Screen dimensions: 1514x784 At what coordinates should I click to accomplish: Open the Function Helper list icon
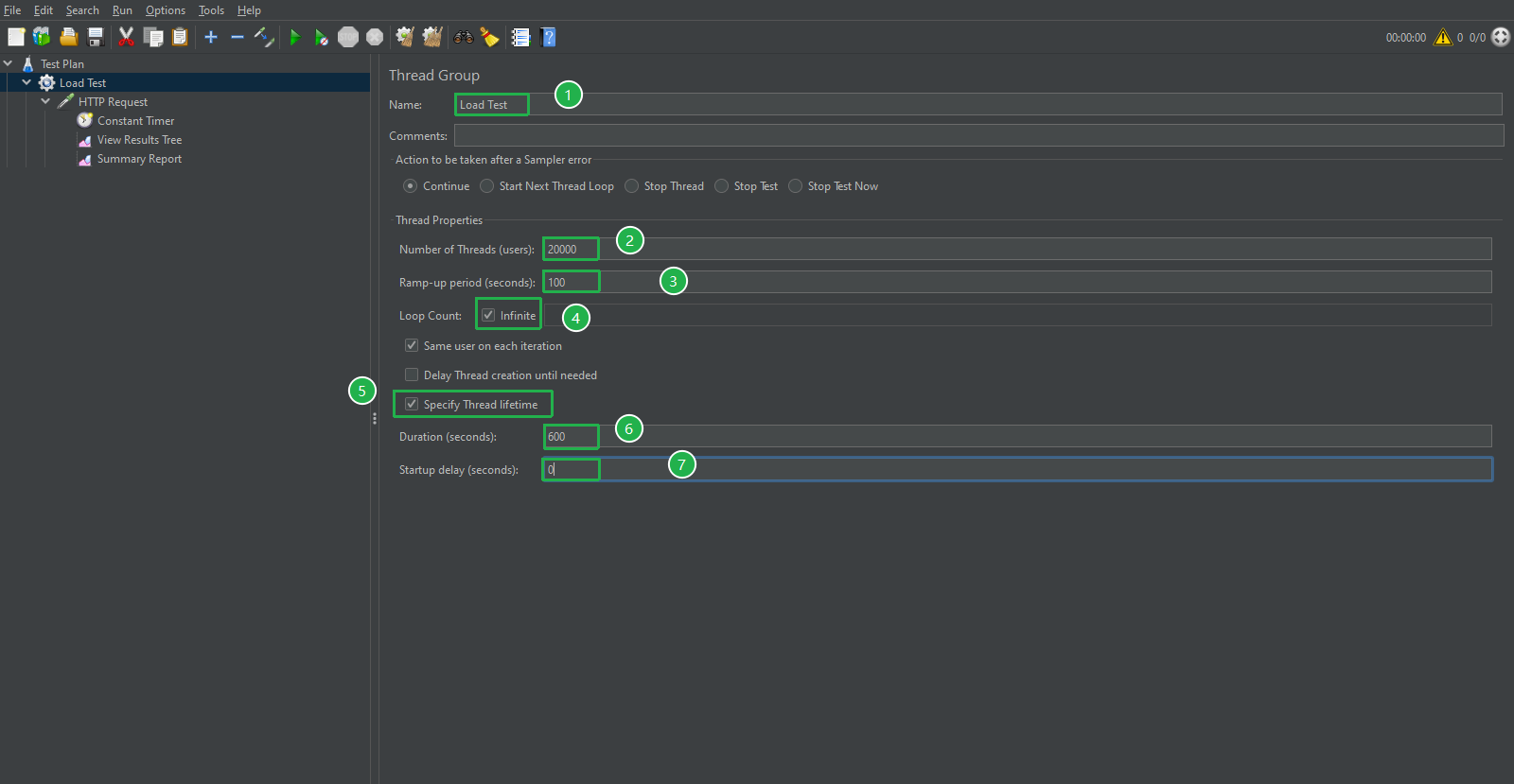520,37
